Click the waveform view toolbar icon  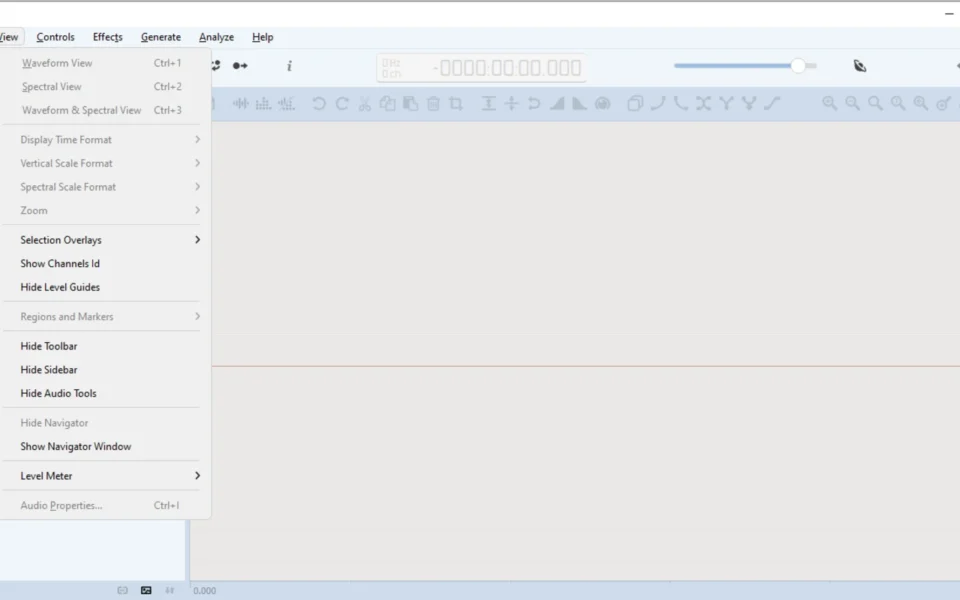pos(241,103)
